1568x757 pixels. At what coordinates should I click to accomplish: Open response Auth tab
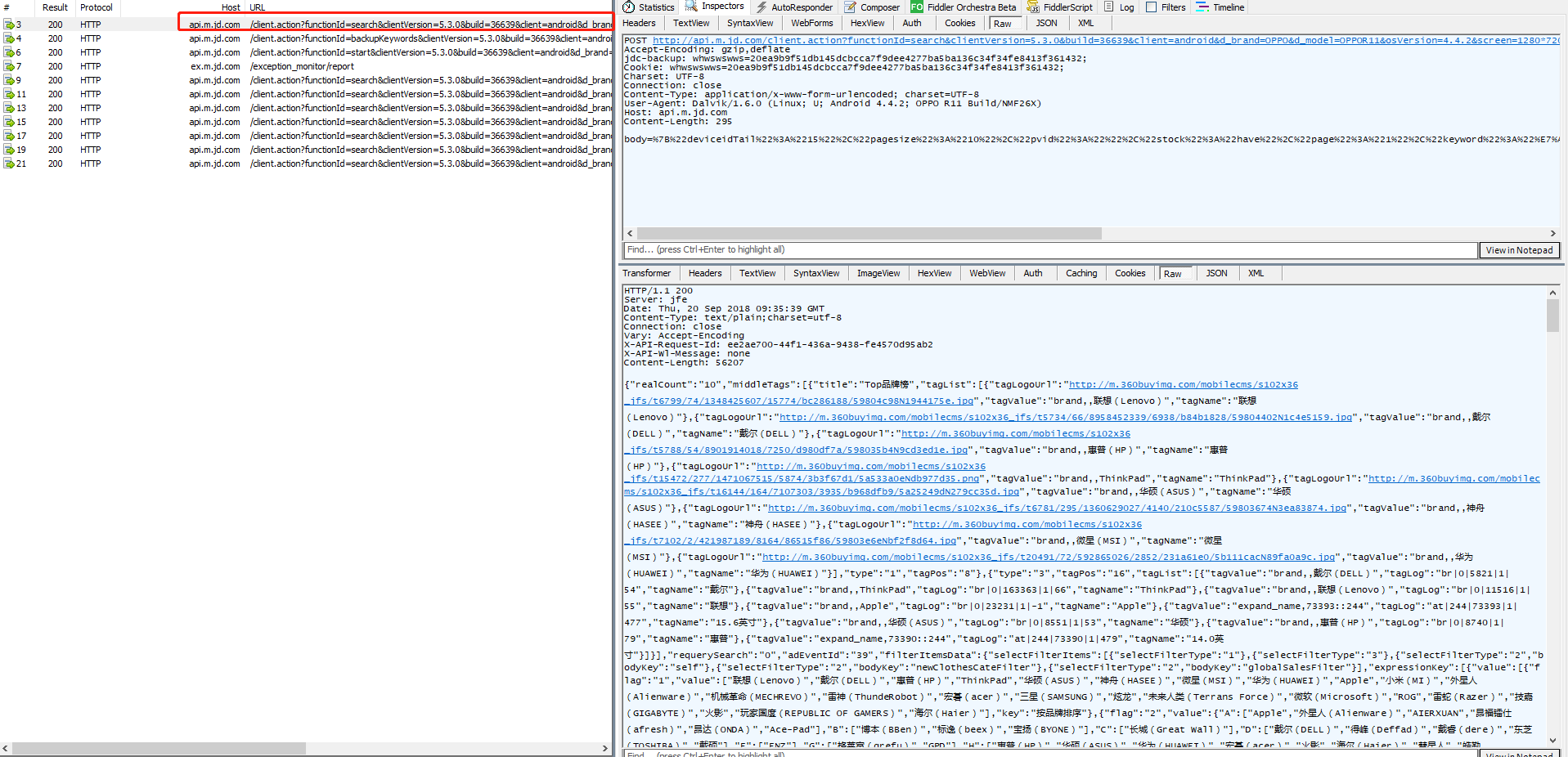[x=1033, y=273]
